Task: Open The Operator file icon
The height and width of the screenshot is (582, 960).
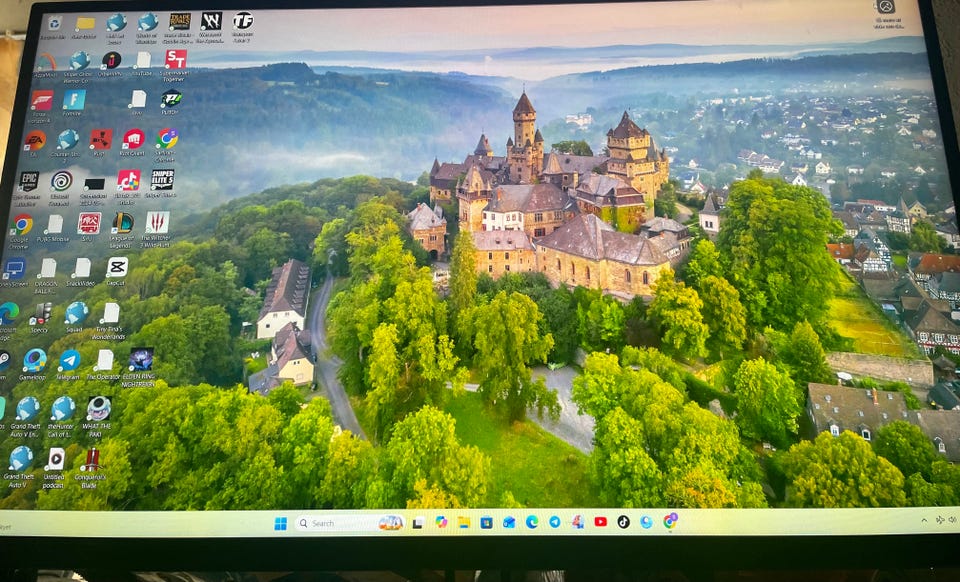Action: coord(105,360)
